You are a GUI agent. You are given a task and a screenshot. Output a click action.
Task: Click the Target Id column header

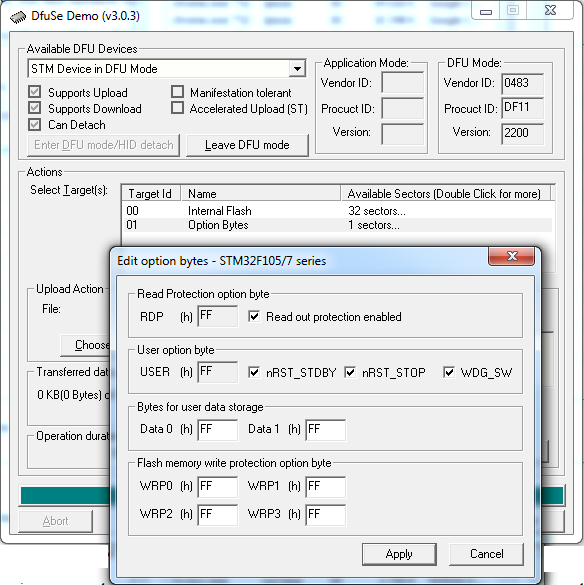[151, 194]
